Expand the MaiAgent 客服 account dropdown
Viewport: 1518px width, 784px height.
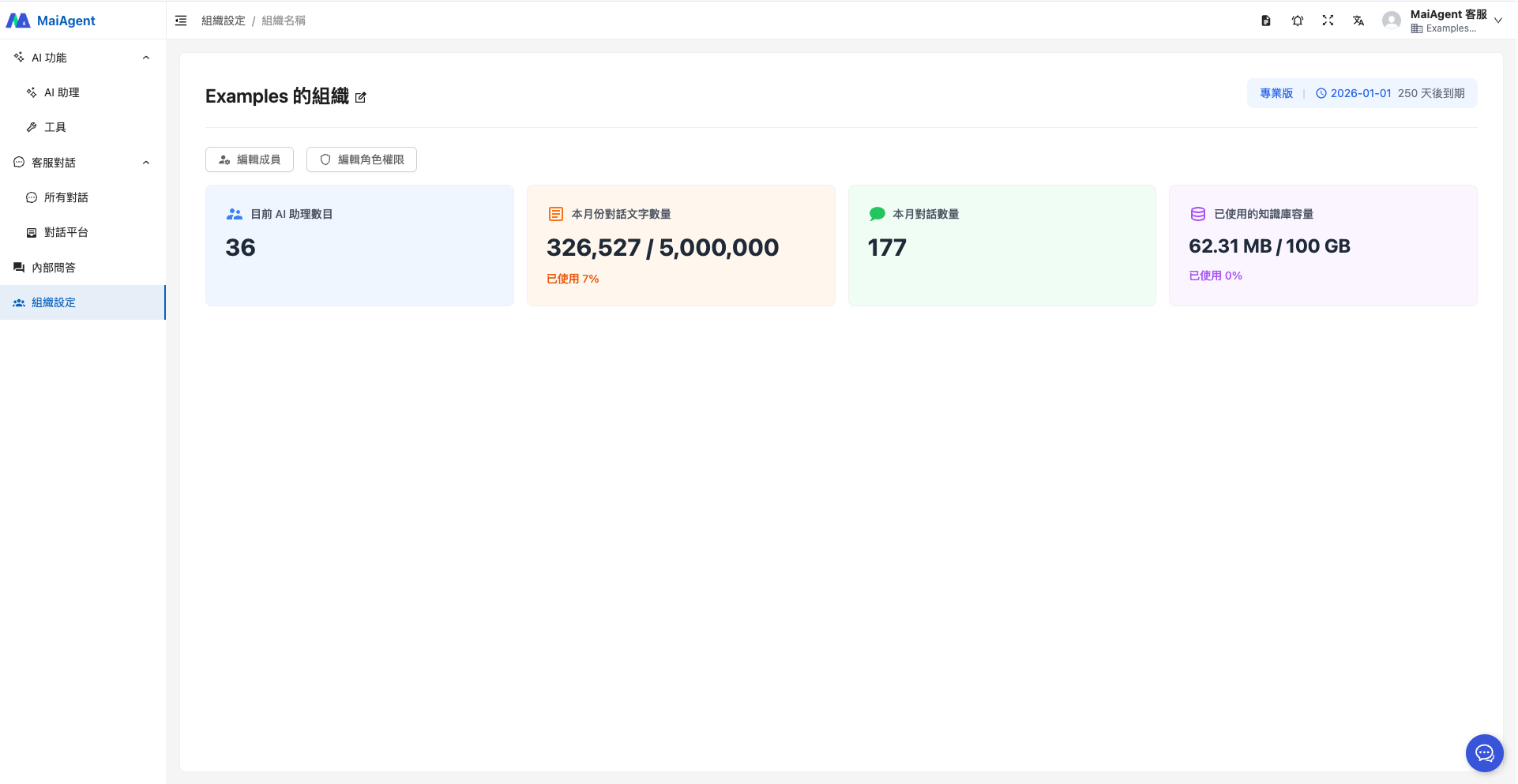(x=1497, y=21)
